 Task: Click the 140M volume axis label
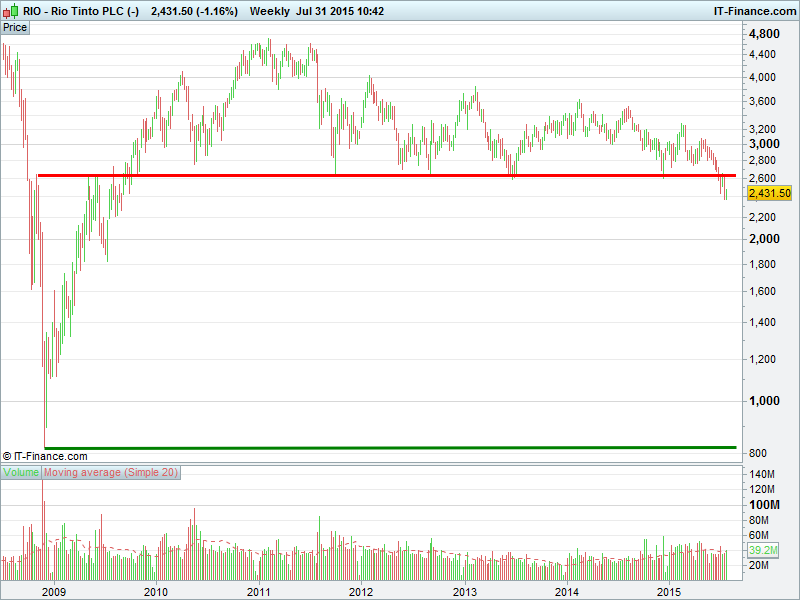(x=762, y=474)
